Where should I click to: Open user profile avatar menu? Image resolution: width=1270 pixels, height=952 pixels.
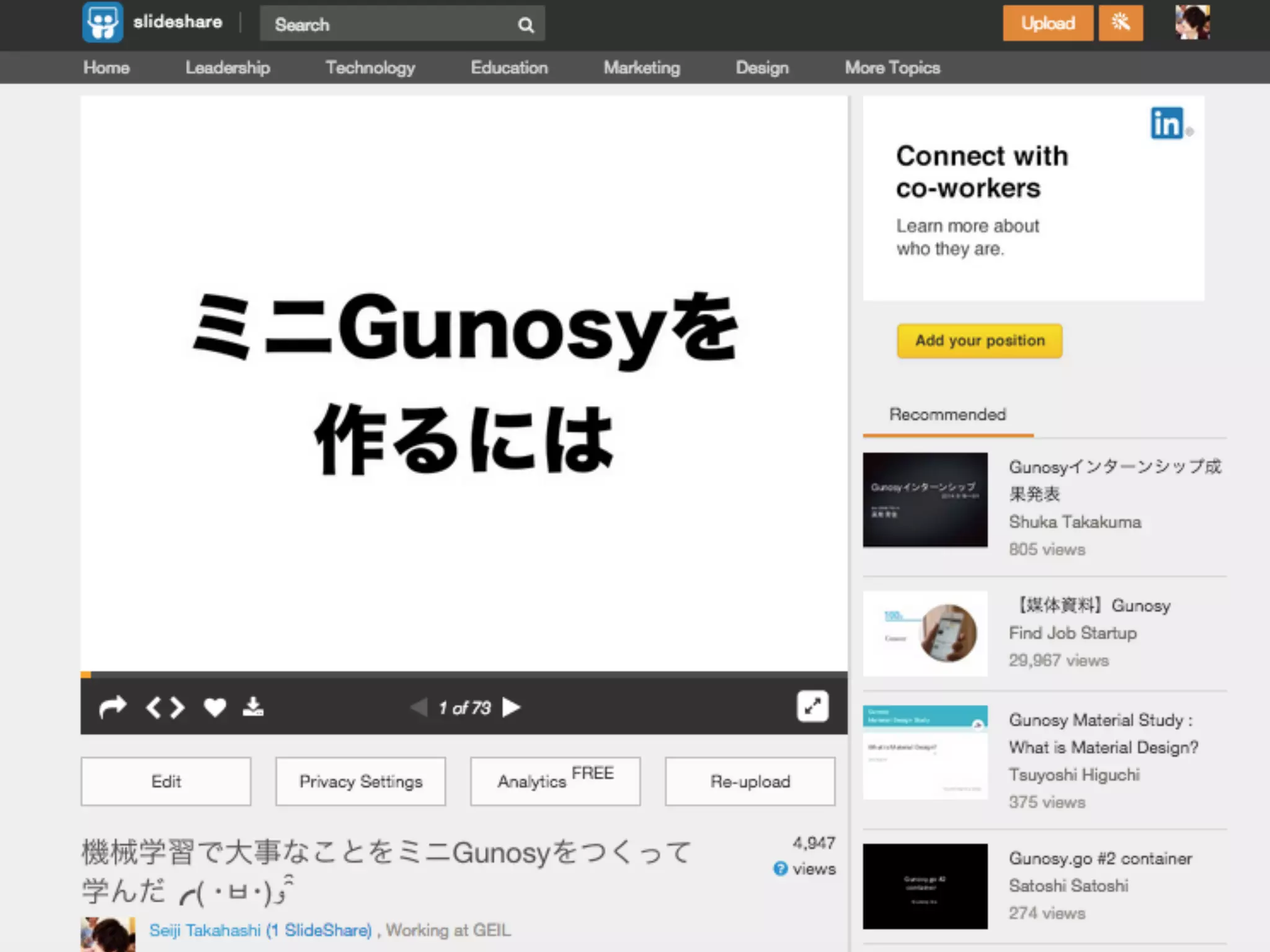click(x=1192, y=23)
